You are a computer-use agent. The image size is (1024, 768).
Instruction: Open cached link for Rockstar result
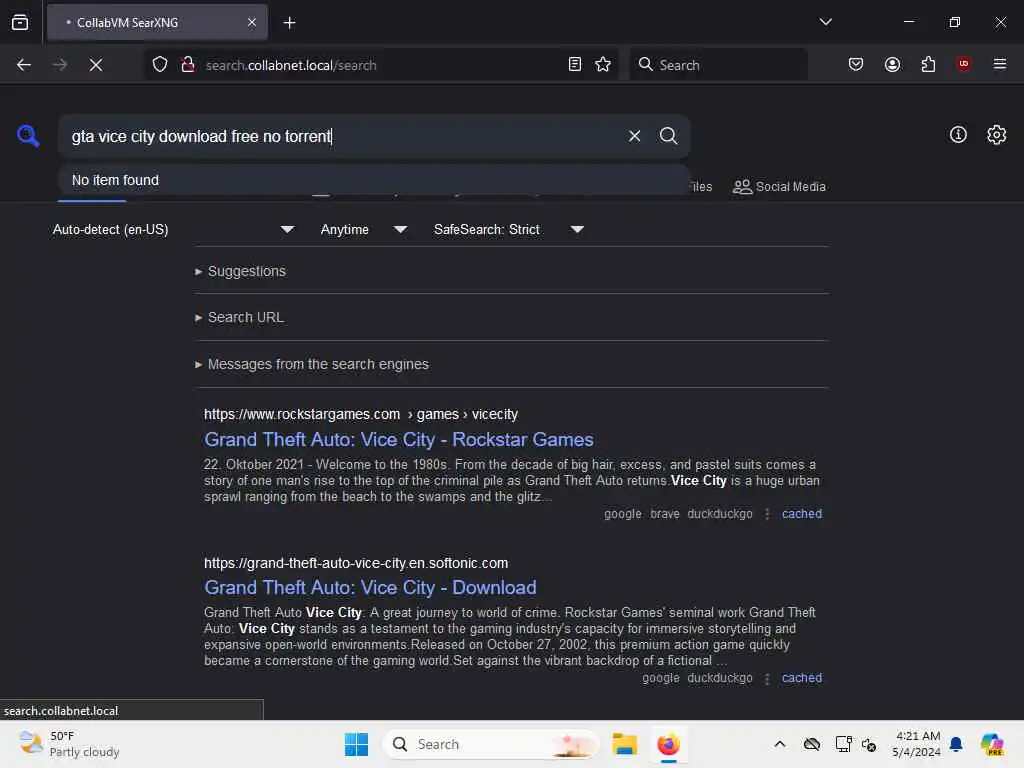[802, 514]
